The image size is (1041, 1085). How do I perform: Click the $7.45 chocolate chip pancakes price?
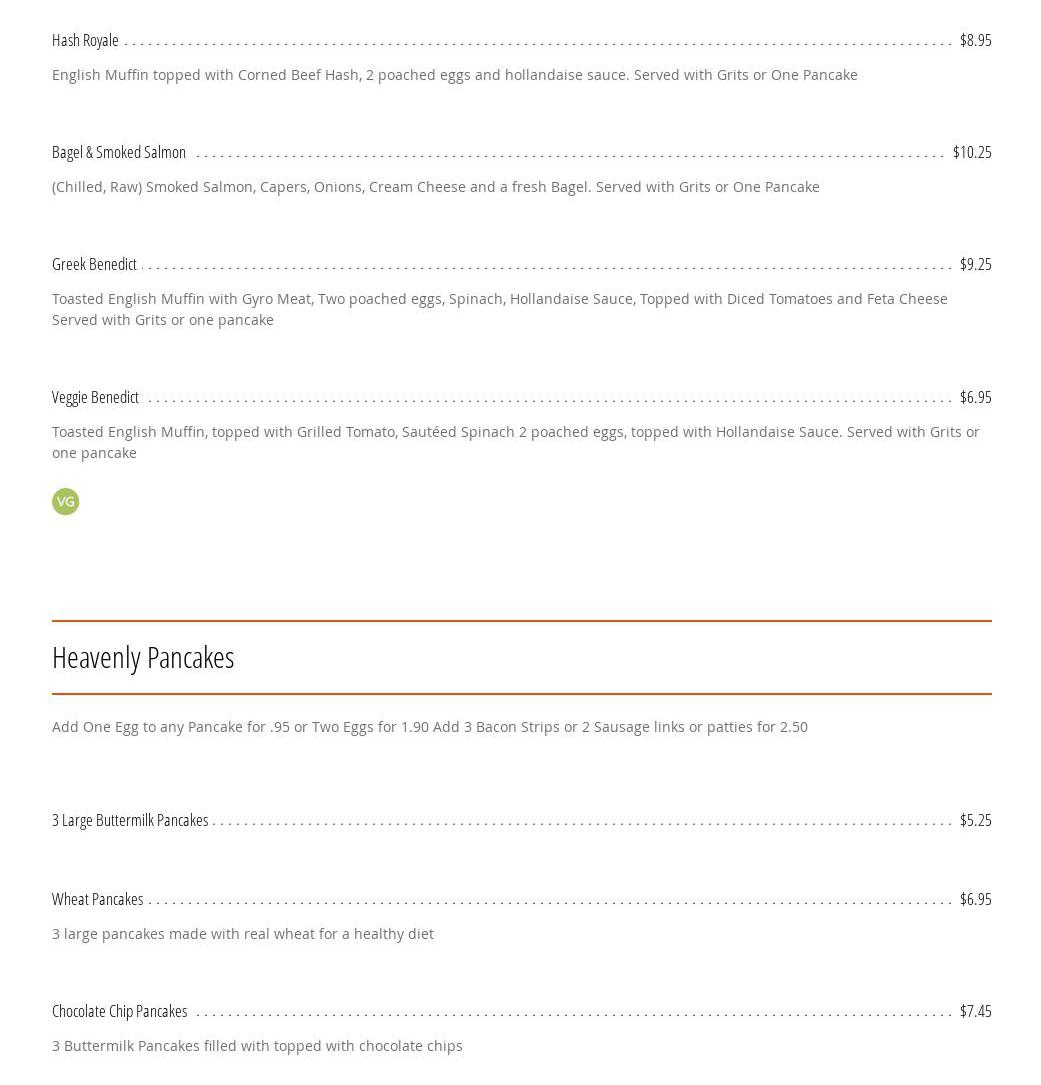[x=975, y=1011]
